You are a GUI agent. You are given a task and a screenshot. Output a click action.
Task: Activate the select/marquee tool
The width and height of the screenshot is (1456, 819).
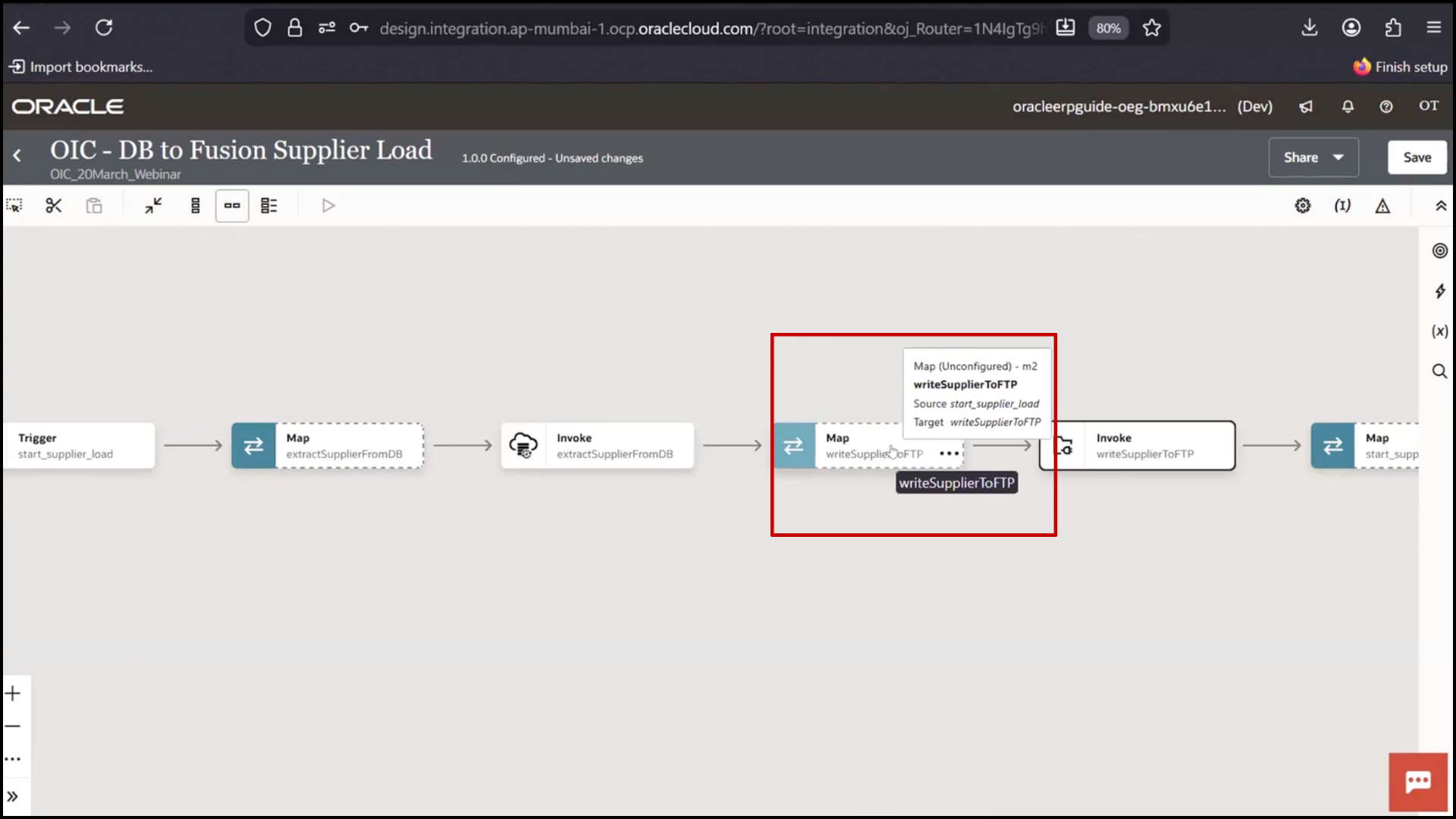(x=14, y=206)
